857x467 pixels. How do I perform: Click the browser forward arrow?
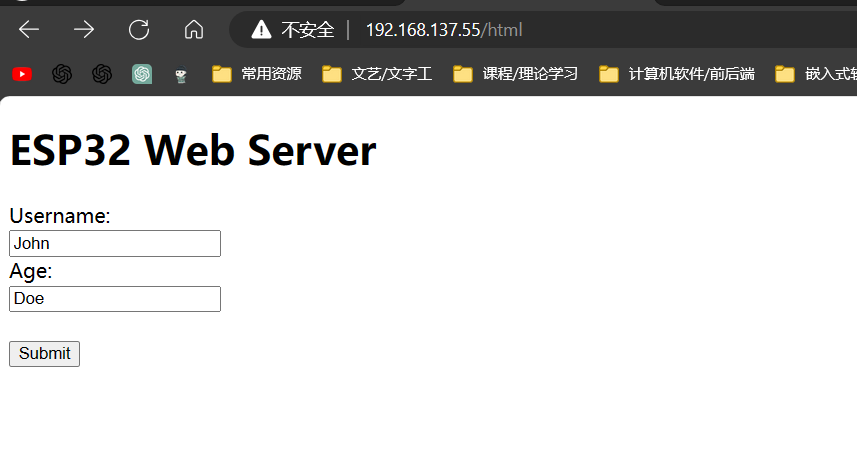(x=84, y=30)
